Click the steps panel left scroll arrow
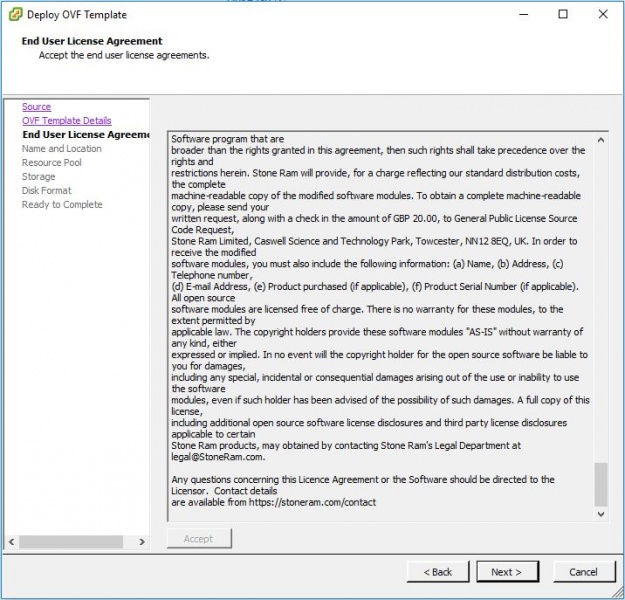 coord(12,542)
